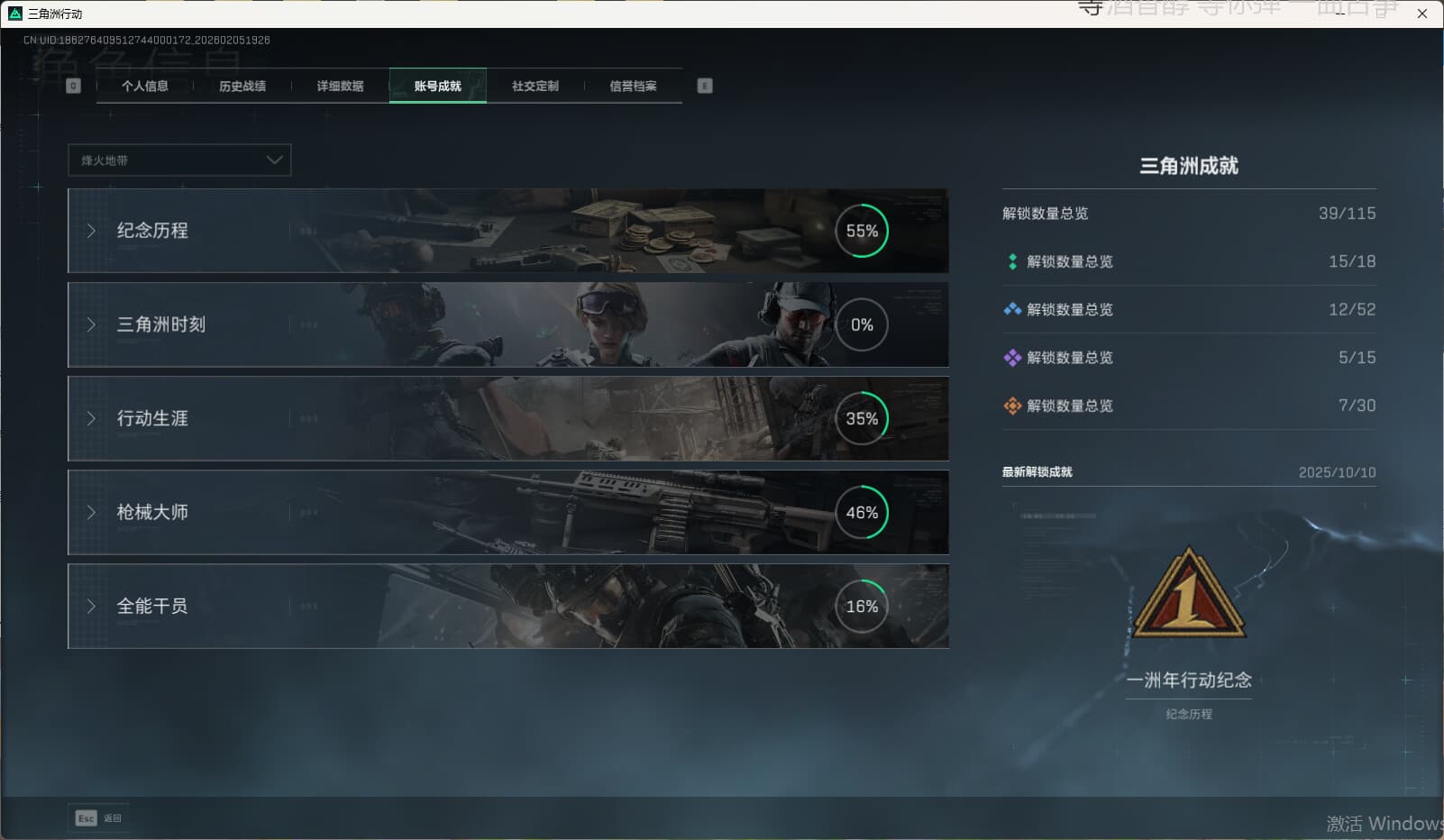Switch to the 社交定制 tab
The height and width of the screenshot is (840, 1444).
[535, 86]
